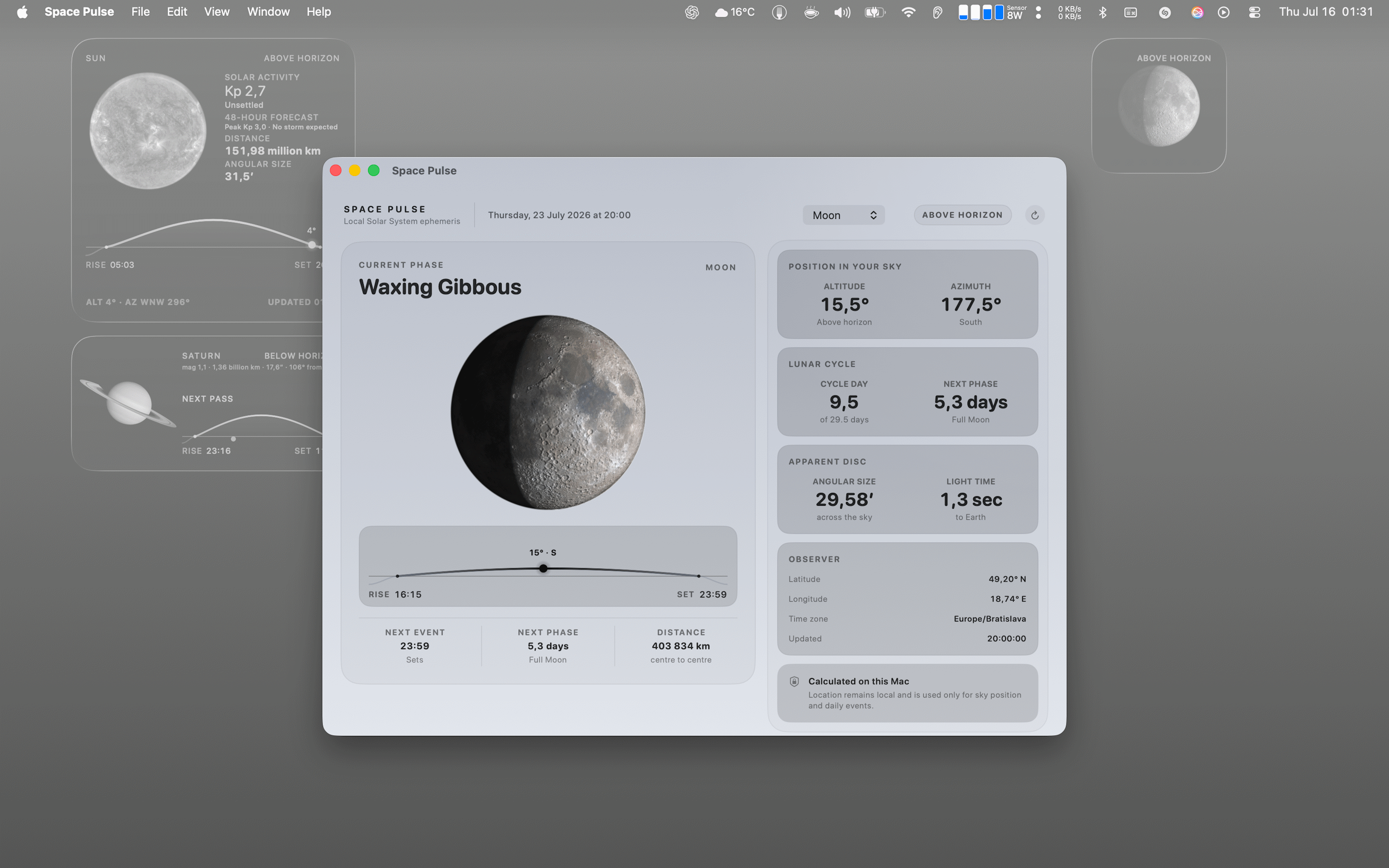Click the Longitude value 18,74° E
The image size is (1389, 868).
pyautogui.click(x=1008, y=599)
